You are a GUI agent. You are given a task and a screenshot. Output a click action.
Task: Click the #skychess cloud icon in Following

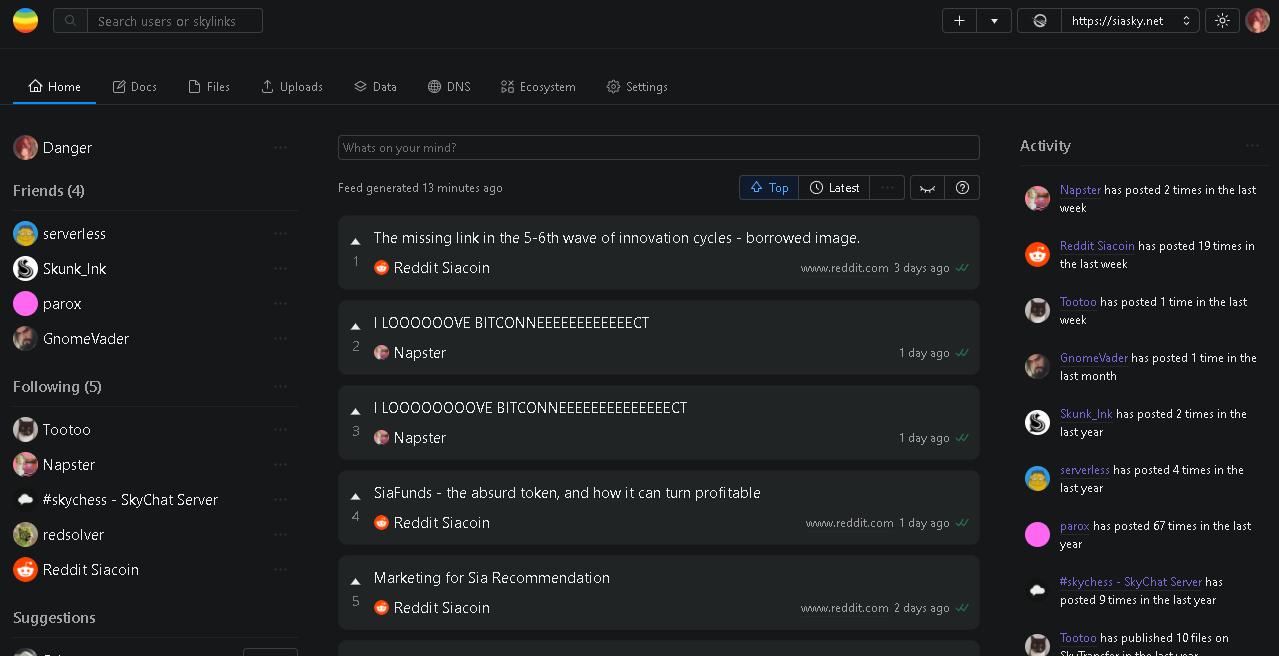pyautogui.click(x=26, y=500)
